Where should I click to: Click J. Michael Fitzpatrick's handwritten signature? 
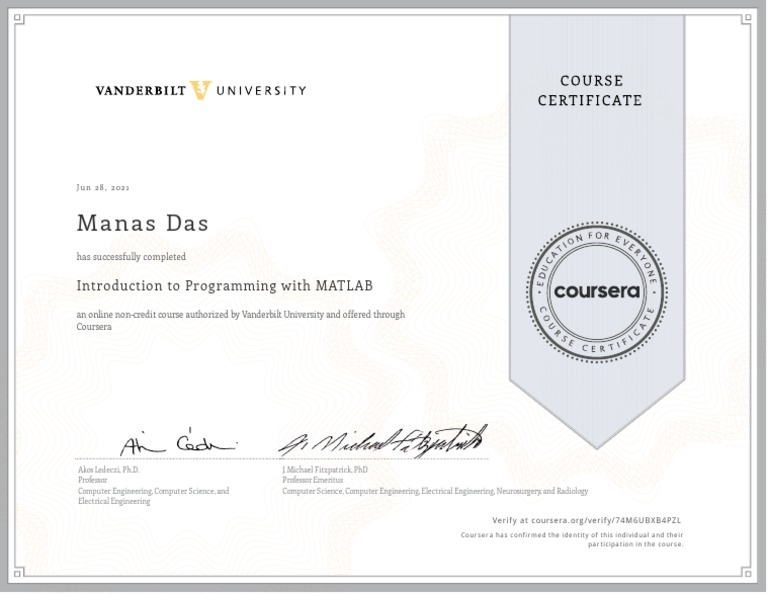point(383,441)
